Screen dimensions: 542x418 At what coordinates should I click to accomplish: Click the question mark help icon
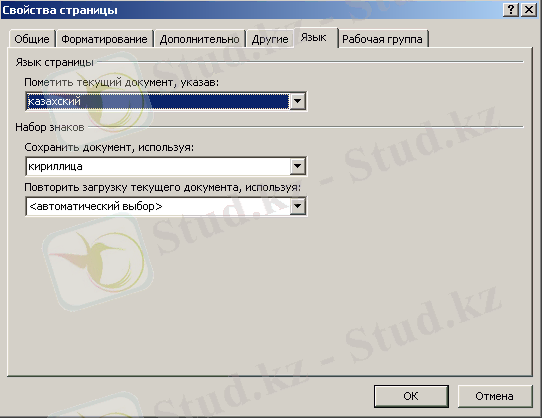[x=511, y=10]
